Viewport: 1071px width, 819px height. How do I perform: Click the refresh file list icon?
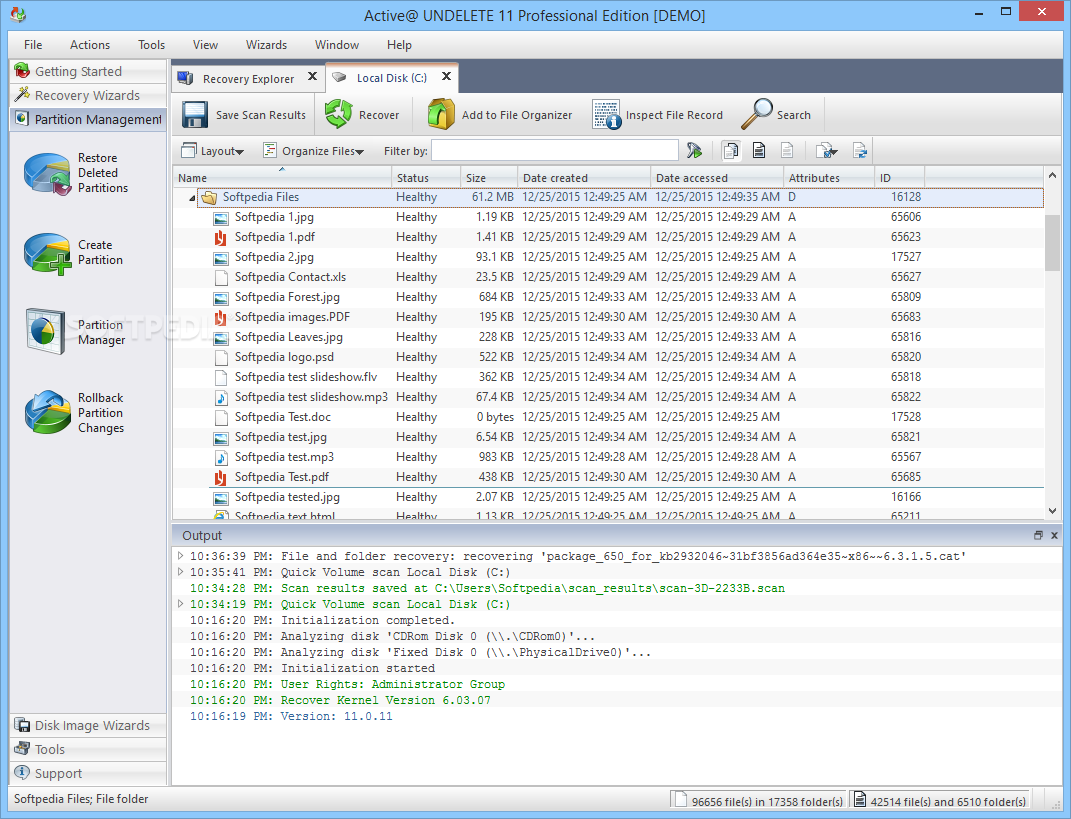(860, 150)
